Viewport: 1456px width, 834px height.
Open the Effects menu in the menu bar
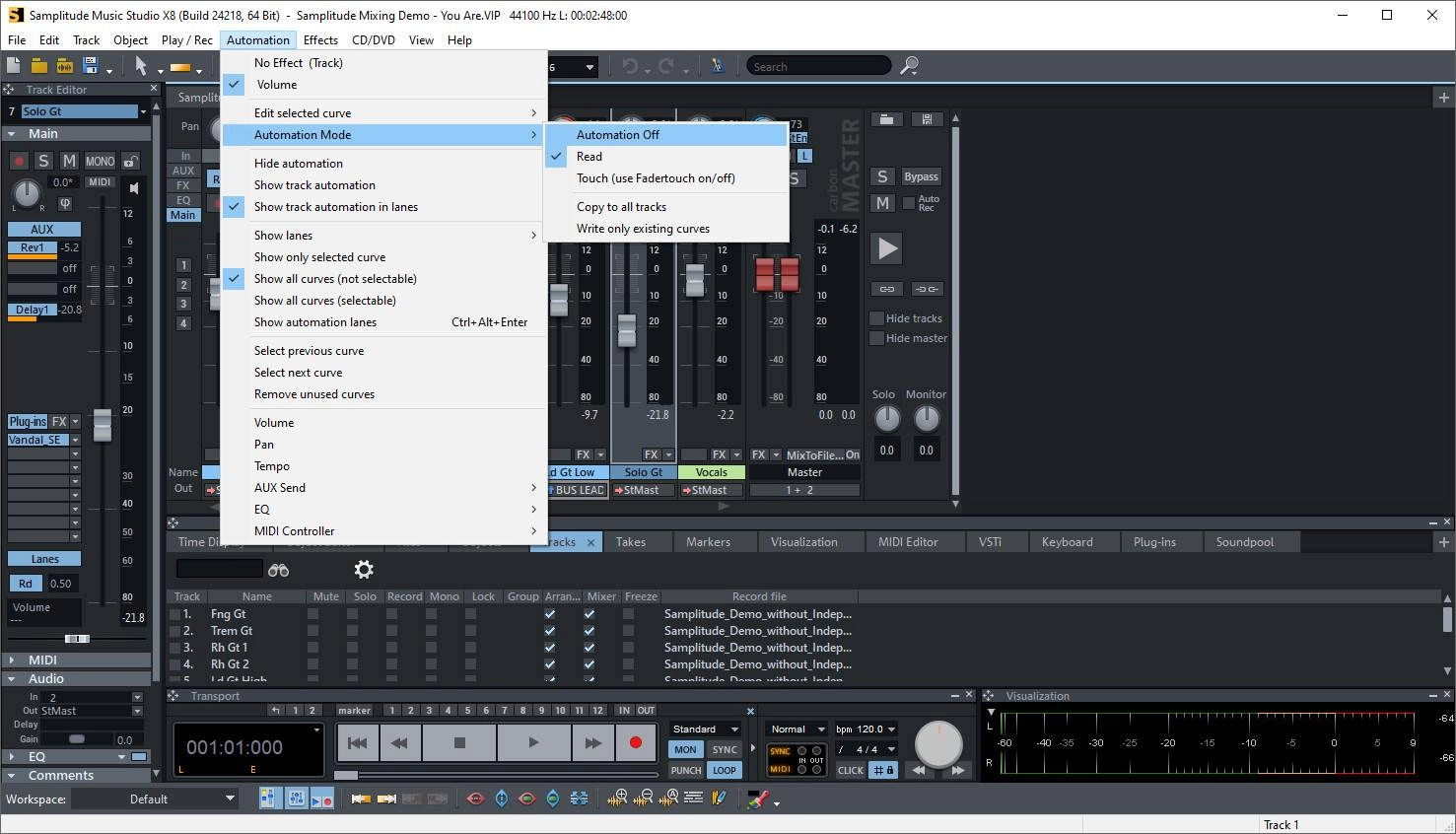pos(320,40)
